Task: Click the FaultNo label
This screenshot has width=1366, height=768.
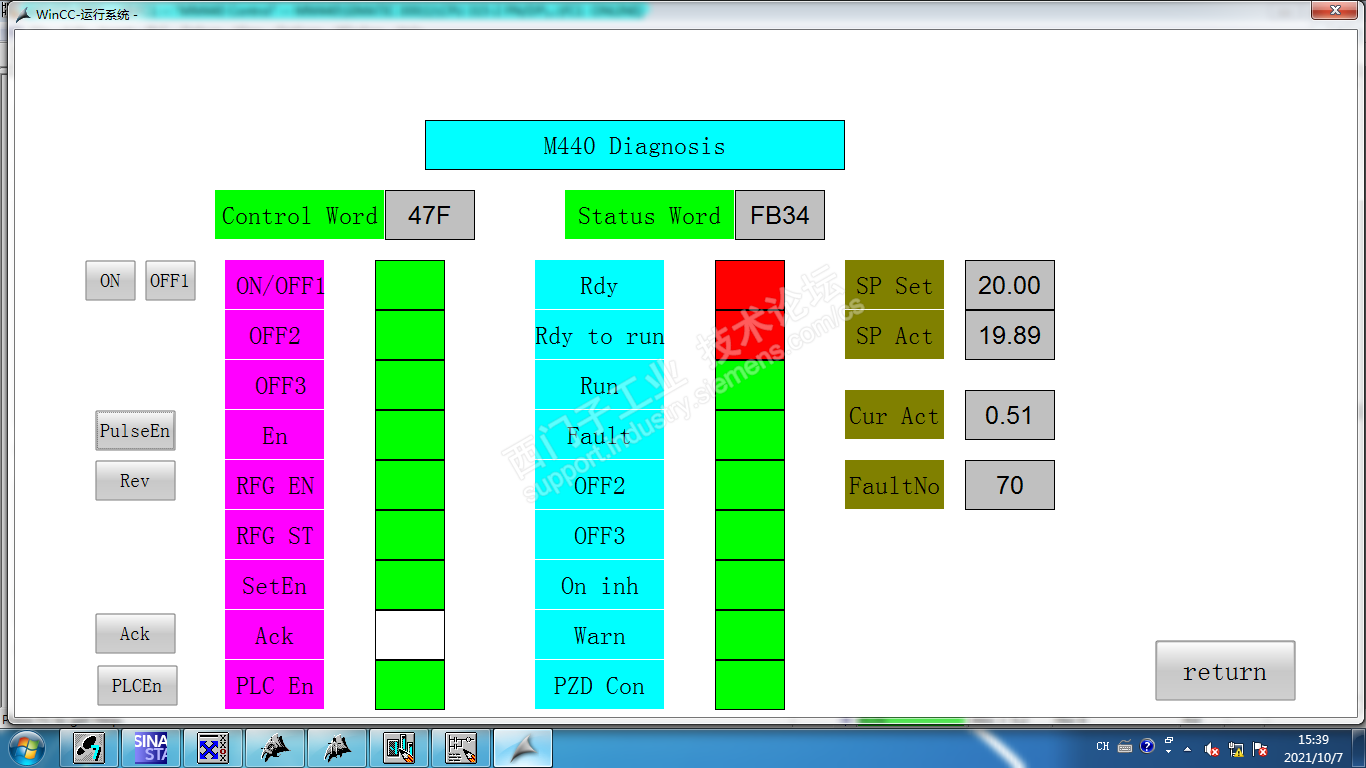Action: pos(894,485)
